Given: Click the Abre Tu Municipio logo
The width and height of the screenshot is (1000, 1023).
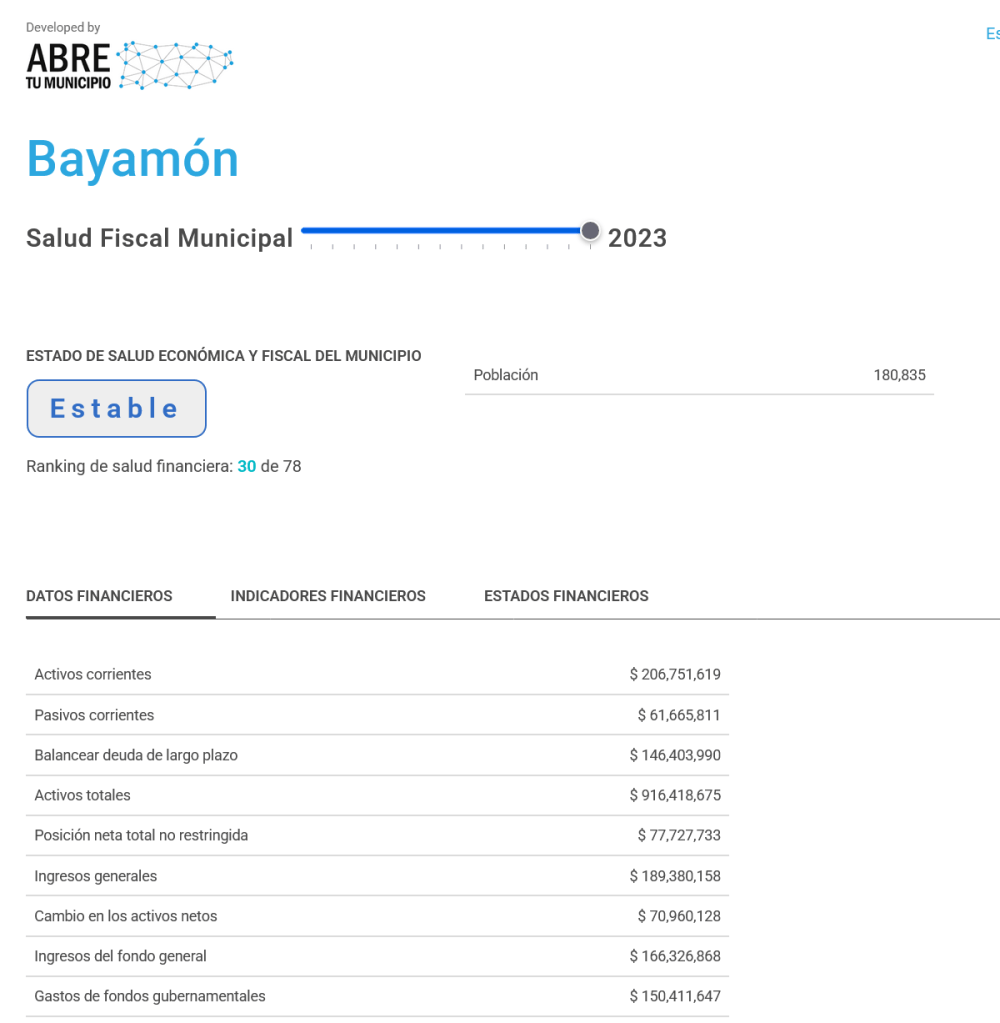Looking at the screenshot, I should point(130,66).
